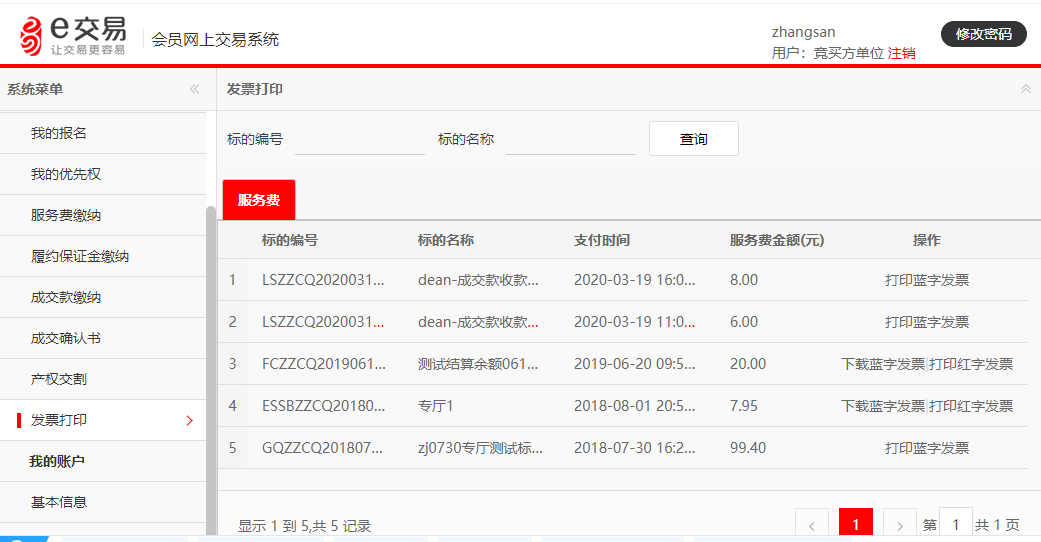Sort by 标的编号 column header

pyautogui.click(x=289, y=240)
